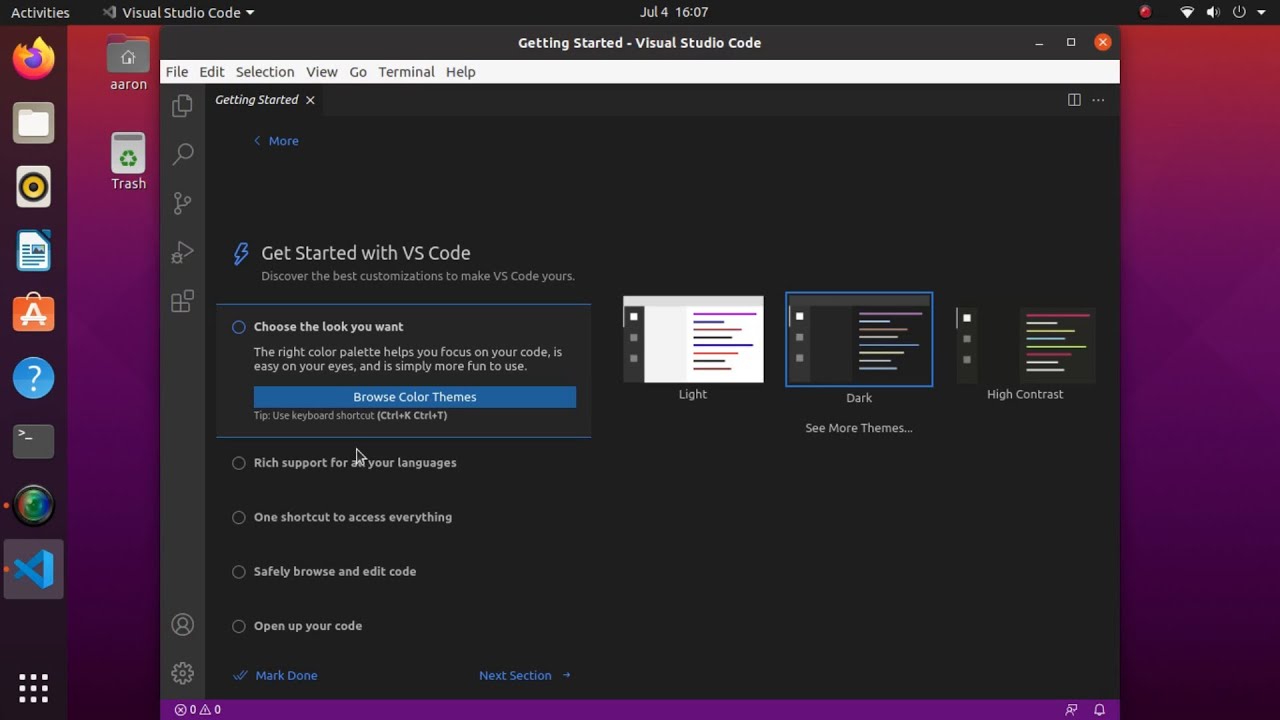Launch Firefox from the Ubuntu dock
The image size is (1280, 720).
33,58
